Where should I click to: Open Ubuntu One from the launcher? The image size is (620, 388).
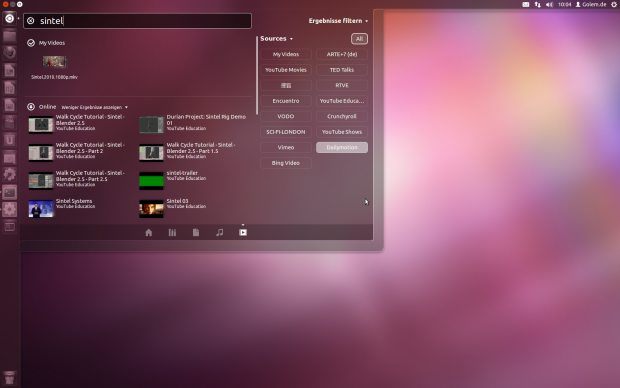pyautogui.click(x=9, y=140)
